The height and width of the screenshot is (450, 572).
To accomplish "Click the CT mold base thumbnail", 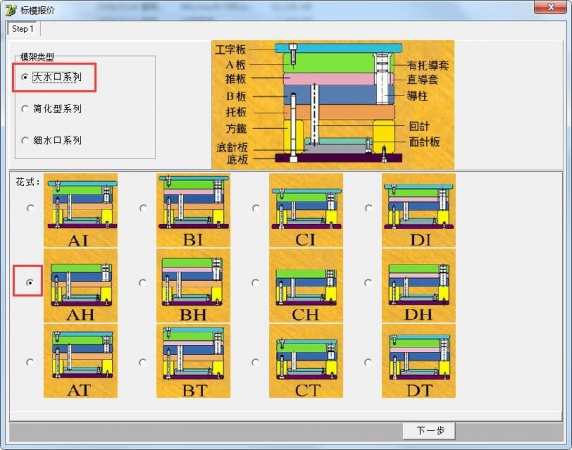I will click(306, 361).
